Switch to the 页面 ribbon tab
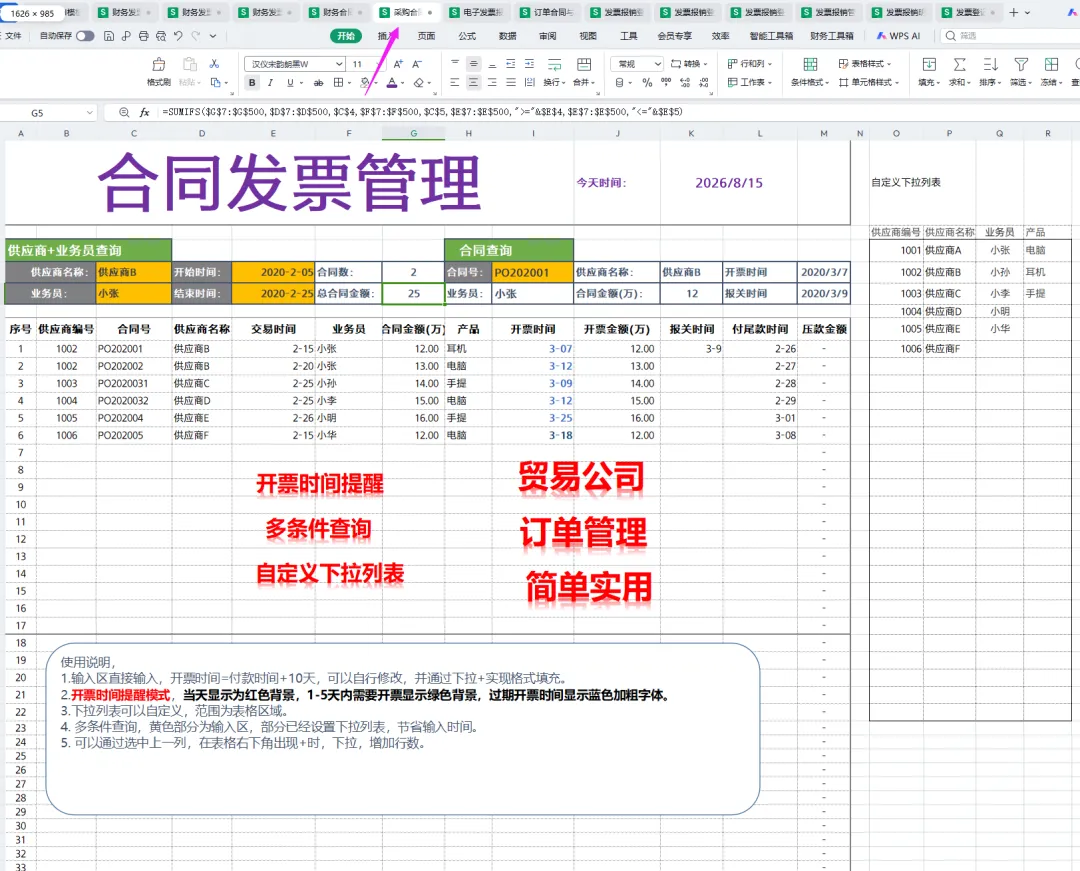 (x=426, y=36)
